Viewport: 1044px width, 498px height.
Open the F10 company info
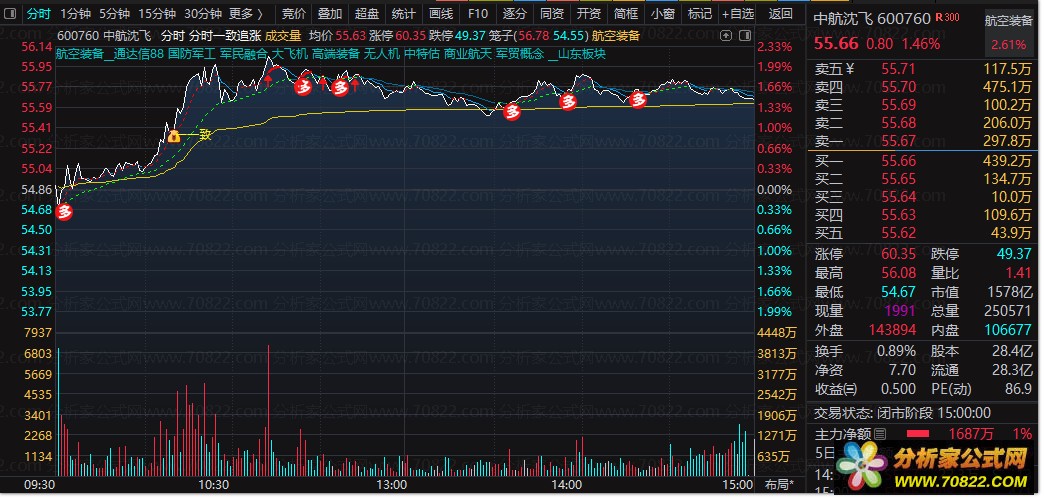click(477, 13)
